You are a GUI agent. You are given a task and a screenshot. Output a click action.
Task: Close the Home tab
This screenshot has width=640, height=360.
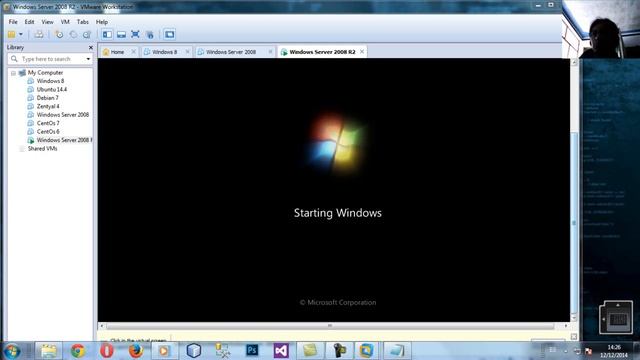click(x=133, y=52)
